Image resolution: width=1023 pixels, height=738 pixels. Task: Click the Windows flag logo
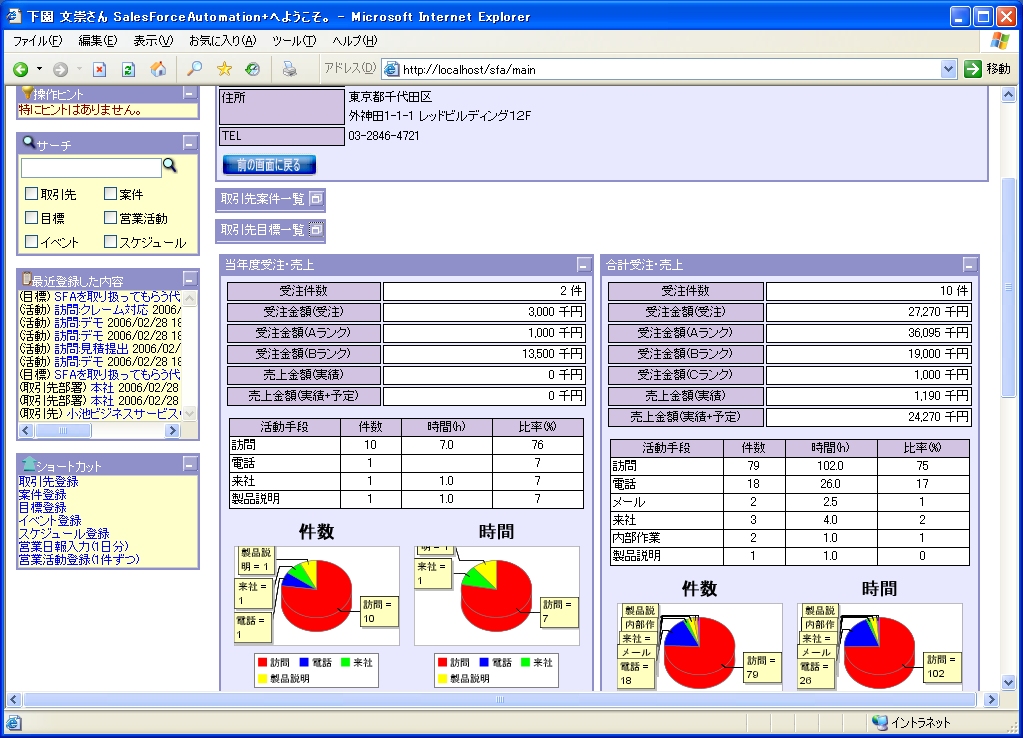tap(1000, 41)
